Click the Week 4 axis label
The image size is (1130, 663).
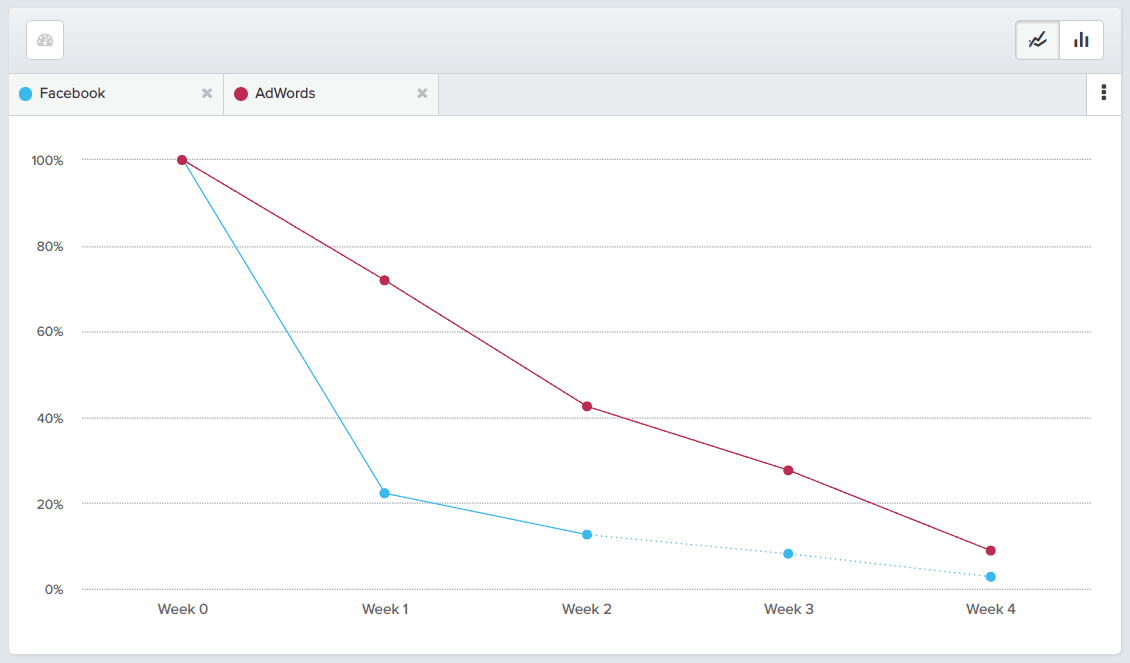990,608
